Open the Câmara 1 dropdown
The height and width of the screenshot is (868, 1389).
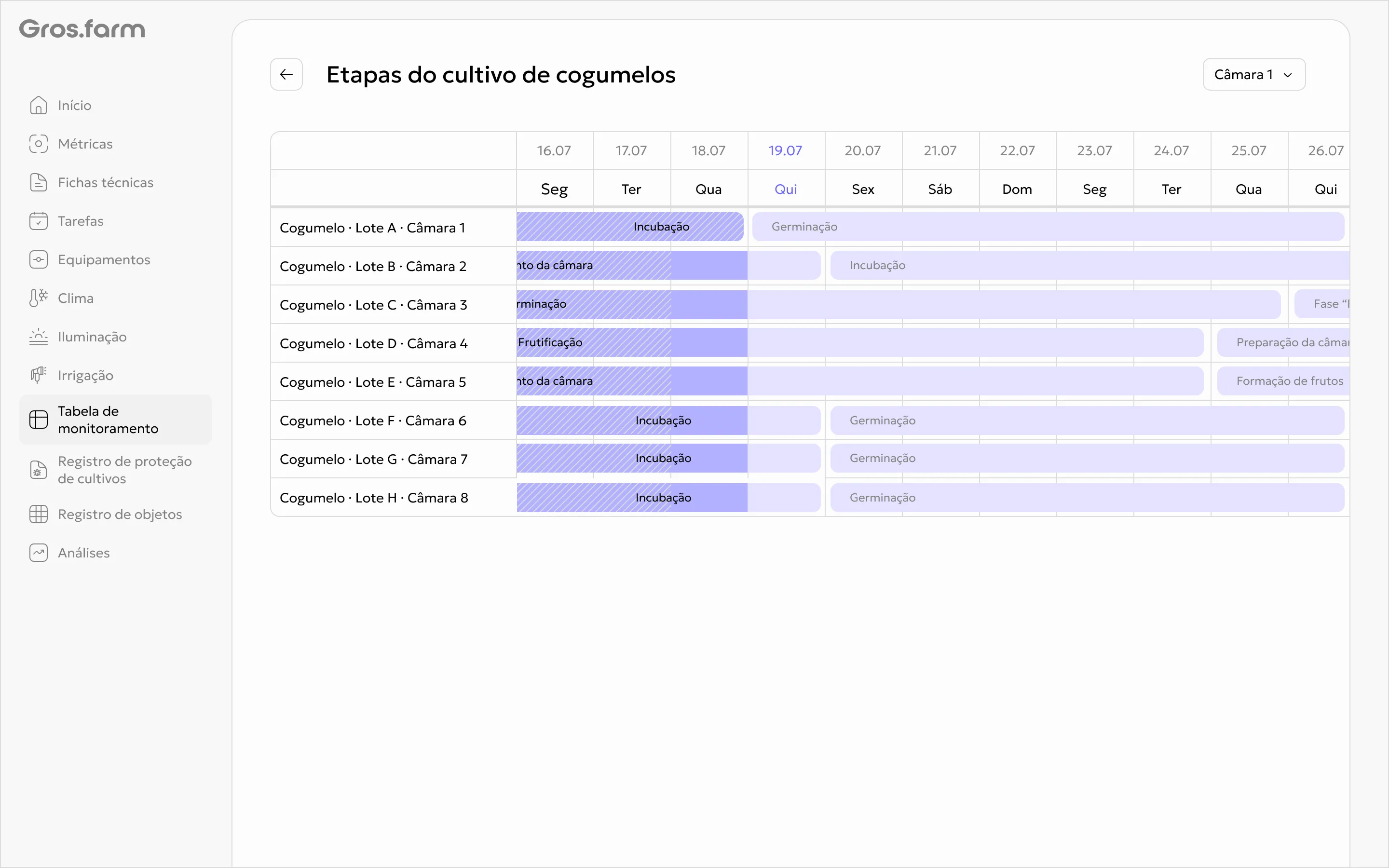[1254, 74]
